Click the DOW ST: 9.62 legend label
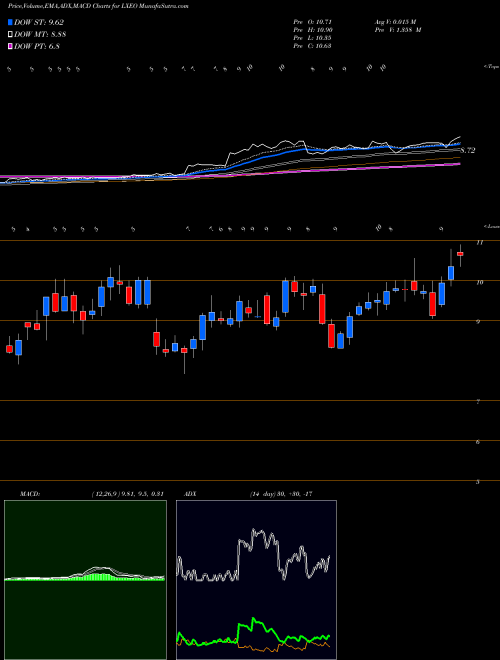The height and width of the screenshot is (660, 500). point(39,23)
